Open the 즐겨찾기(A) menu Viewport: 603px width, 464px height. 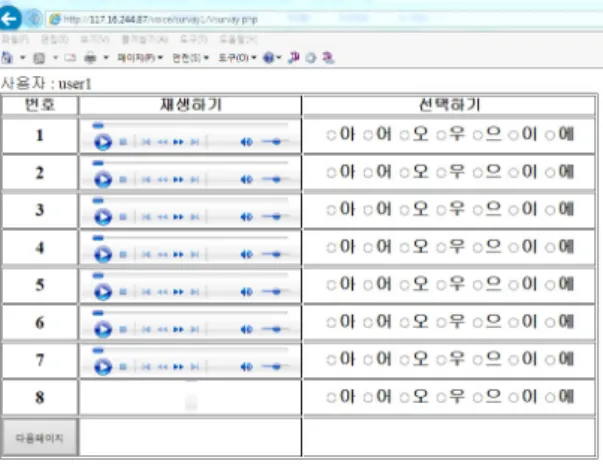[x=145, y=39]
